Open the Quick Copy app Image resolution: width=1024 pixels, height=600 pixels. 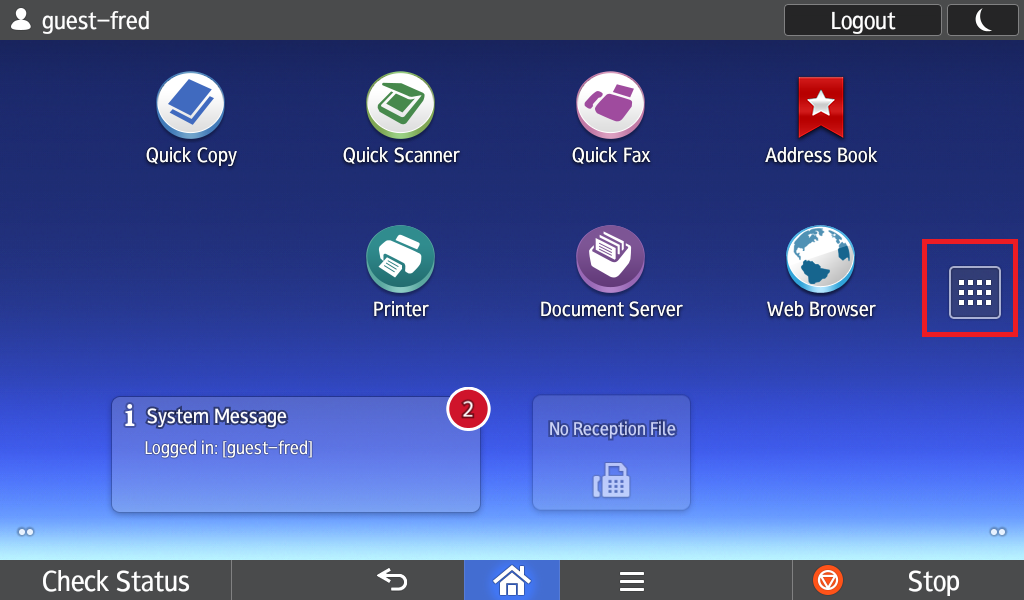point(190,106)
